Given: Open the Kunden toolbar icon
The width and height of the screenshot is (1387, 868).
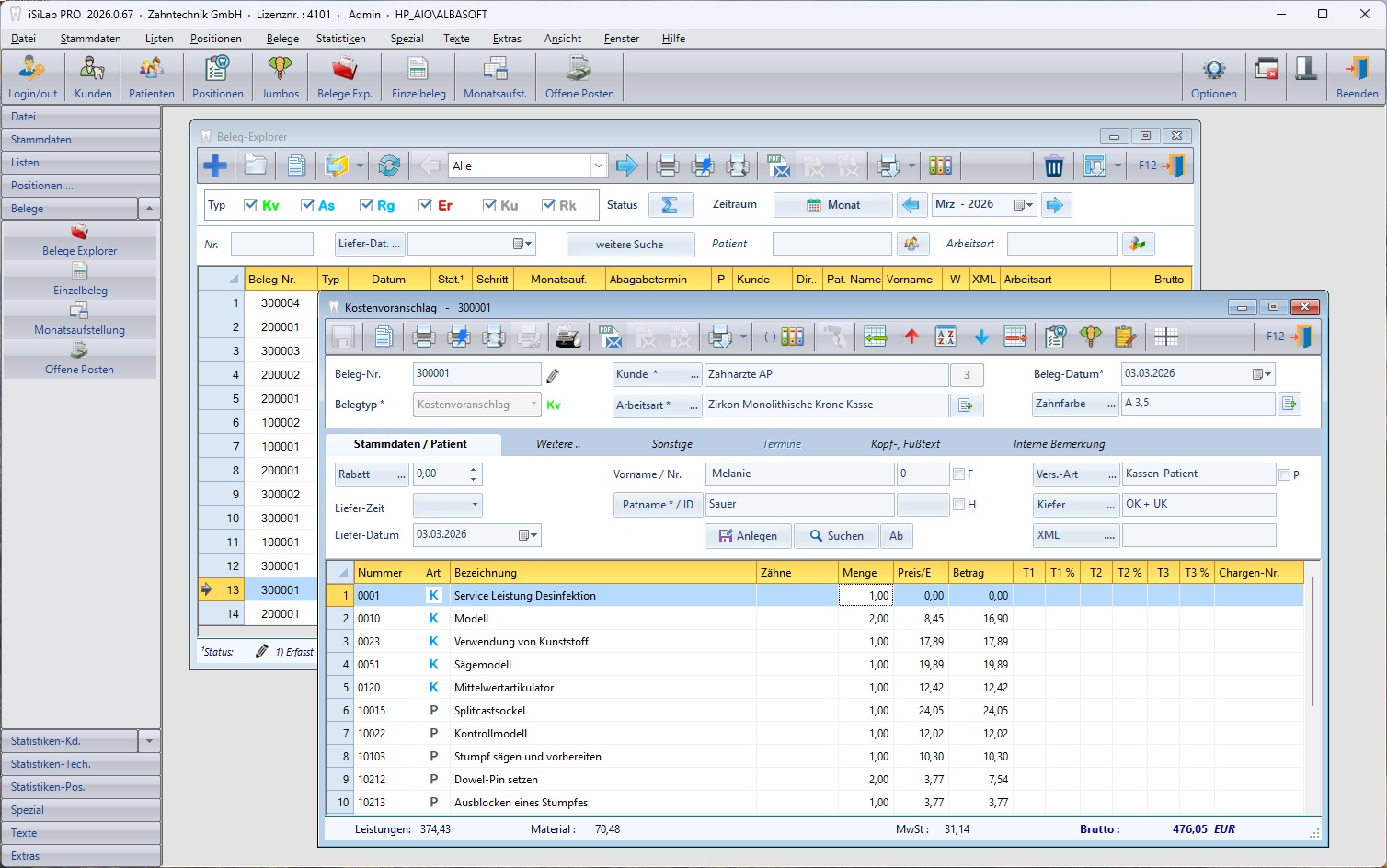Looking at the screenshot, I should (93, 76).
